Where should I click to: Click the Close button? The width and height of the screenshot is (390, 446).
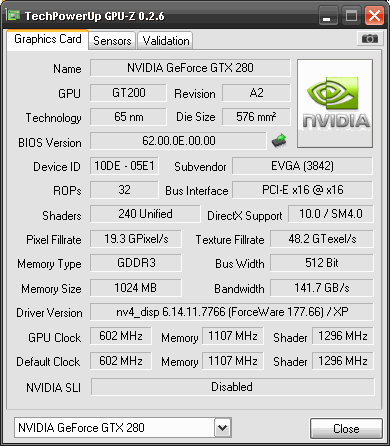(346, 428)
